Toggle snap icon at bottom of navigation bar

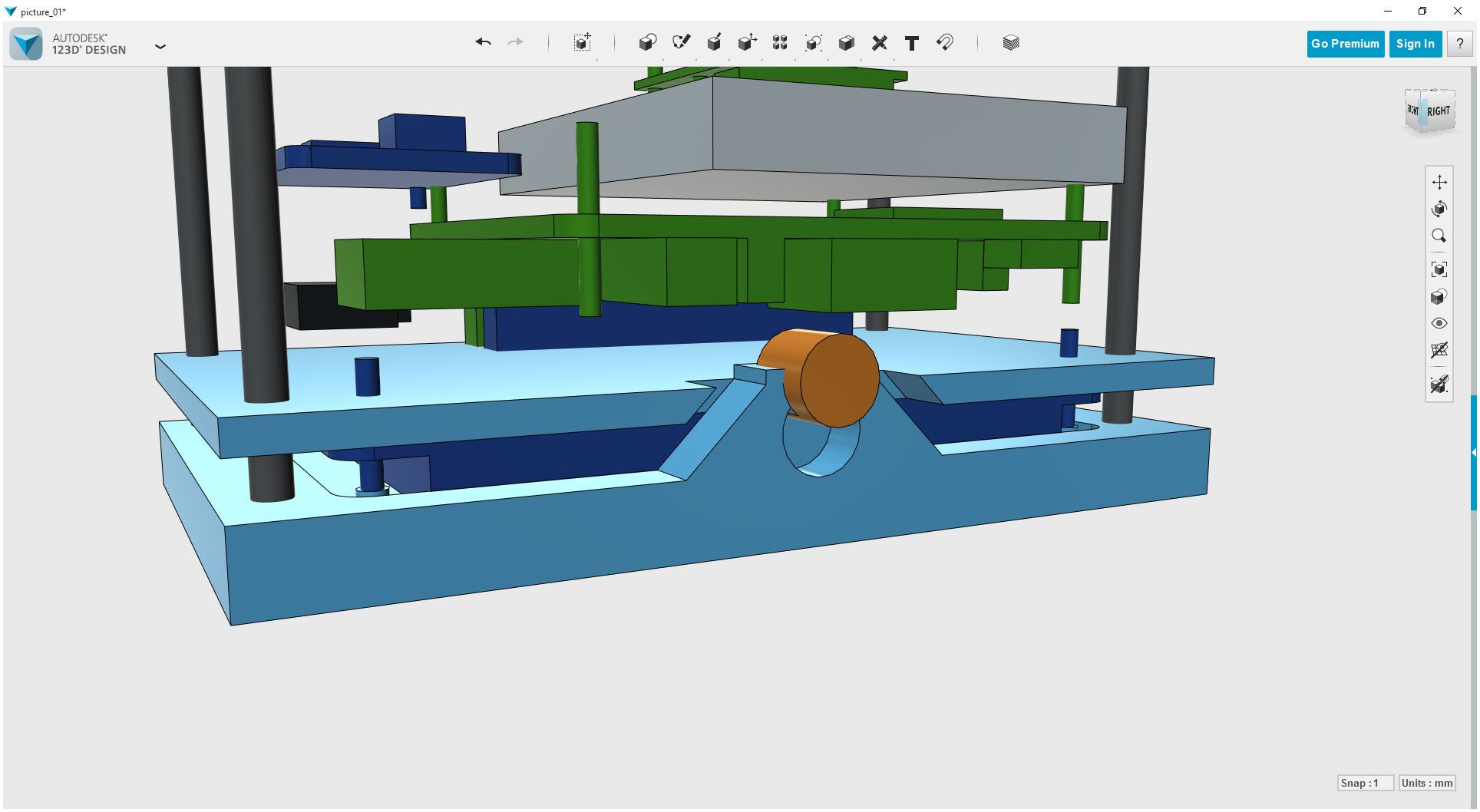(x=1439, y=384)
